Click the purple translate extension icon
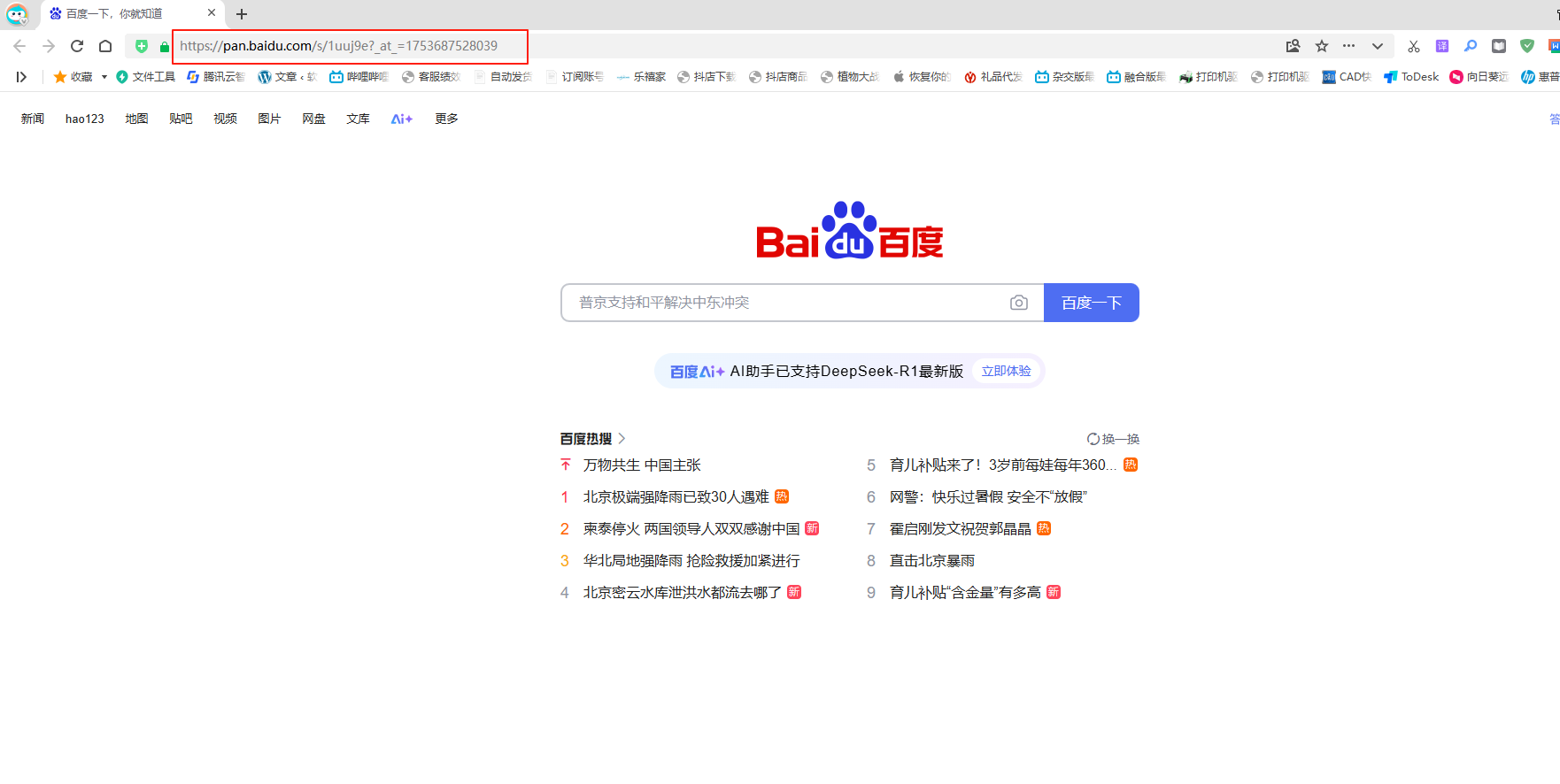Viewport: 1560px width, 784px height. [1442, 46]
